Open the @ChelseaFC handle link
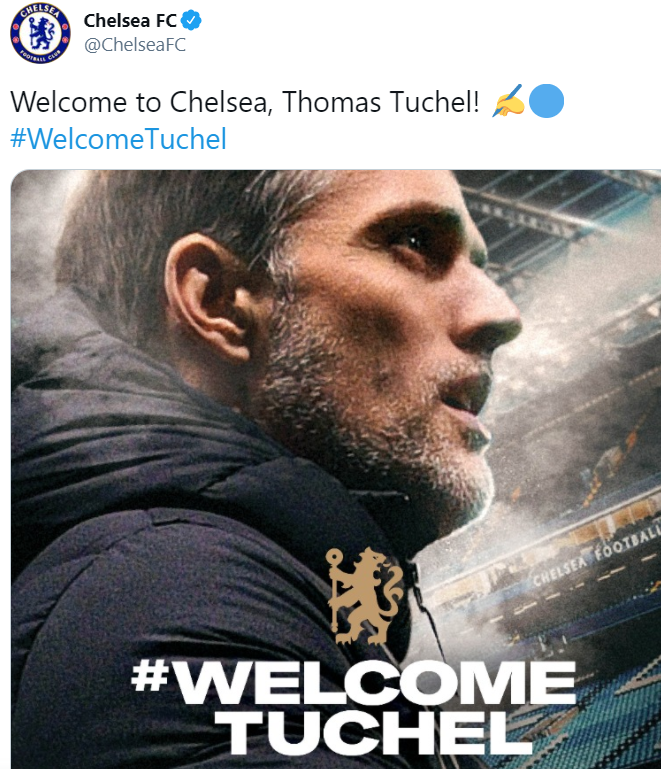The image size is (661, 769). (135, 45)
